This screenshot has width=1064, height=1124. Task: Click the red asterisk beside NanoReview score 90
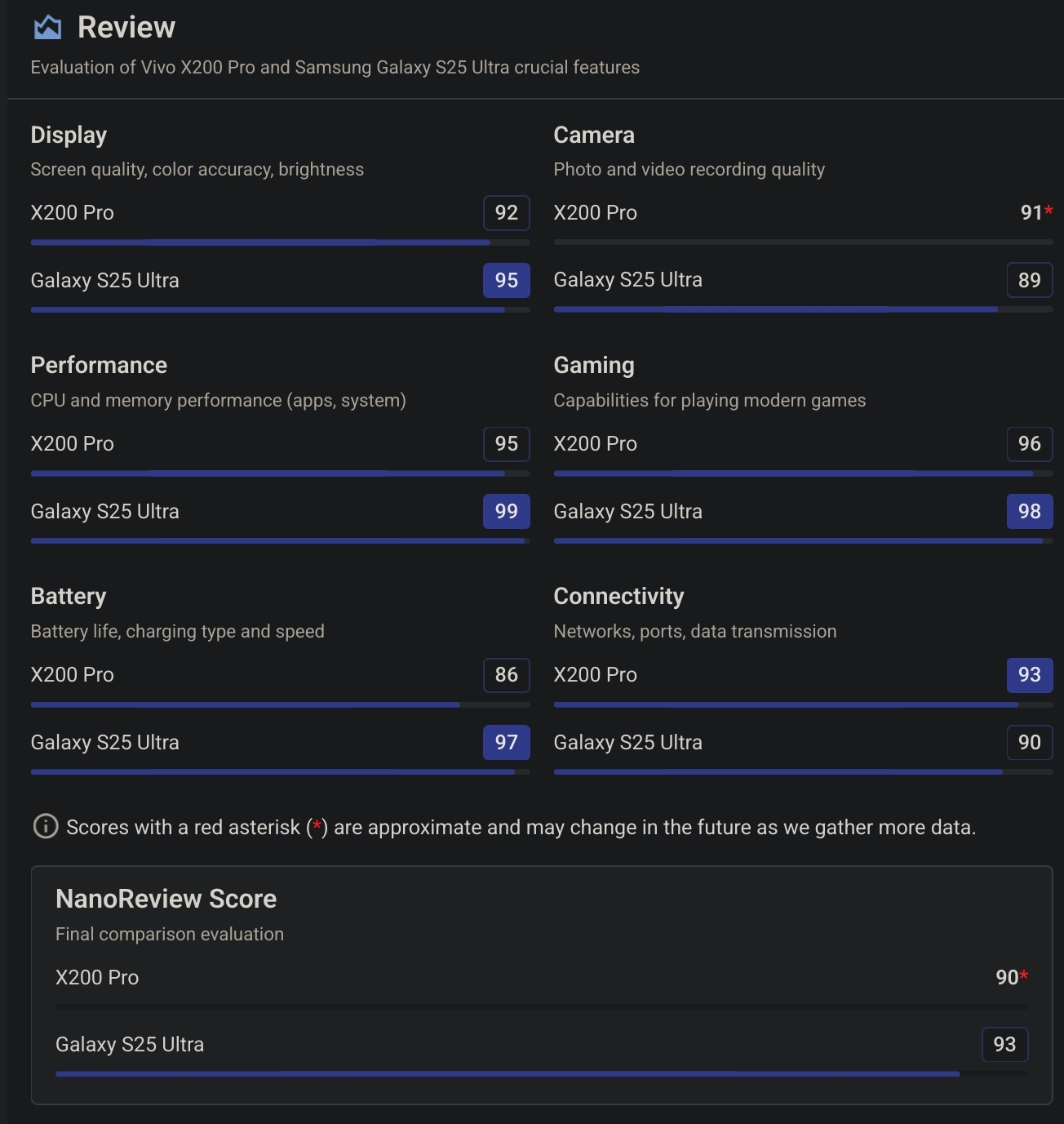pyautogui.click(x=1023, y=975)
